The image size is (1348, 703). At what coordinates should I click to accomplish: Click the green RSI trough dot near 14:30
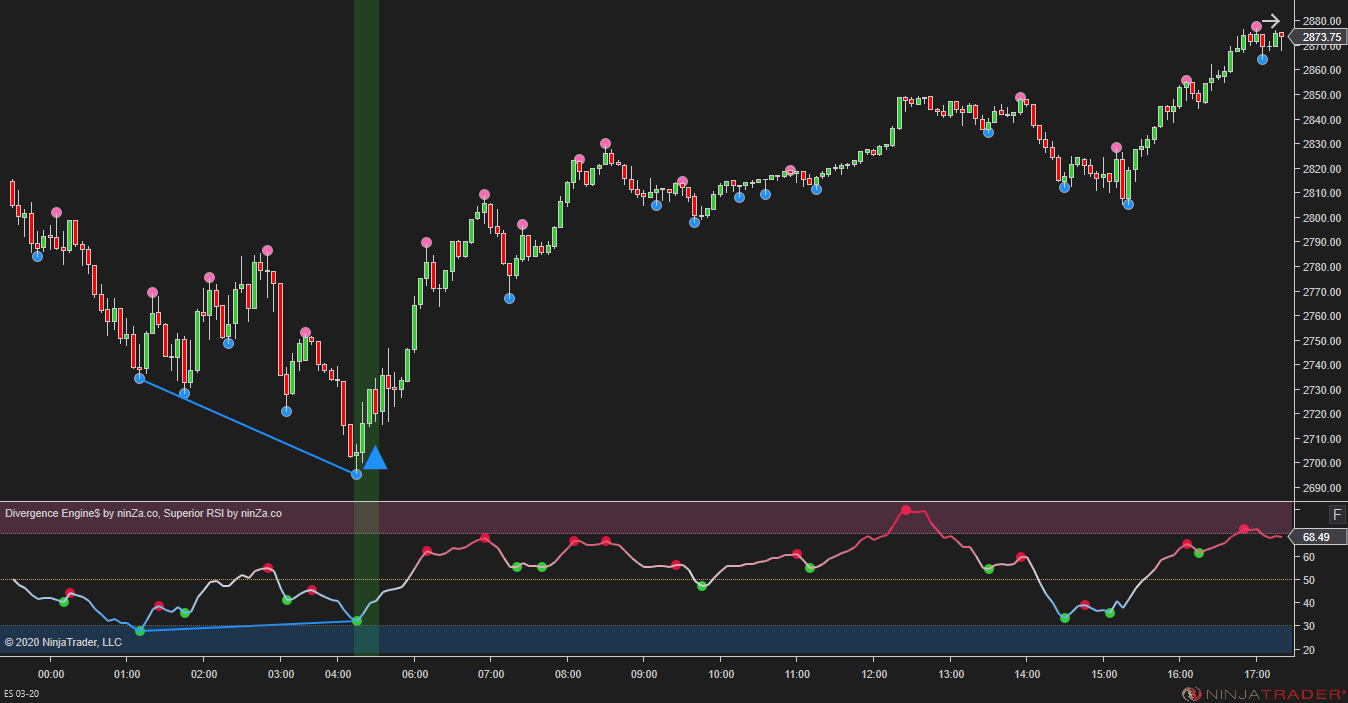(x=1064, y=618)
